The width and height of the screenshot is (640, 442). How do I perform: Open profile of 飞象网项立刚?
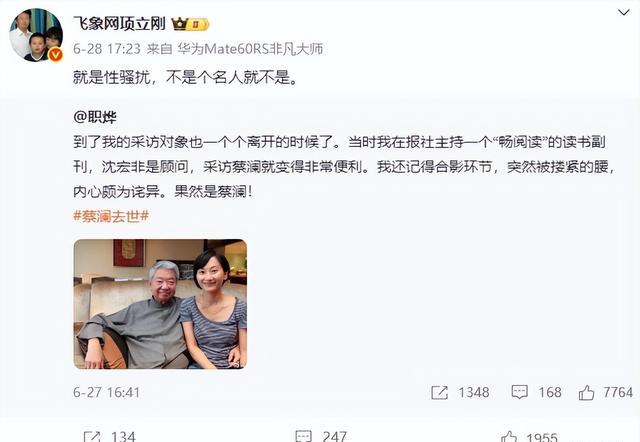click(119, 24)
